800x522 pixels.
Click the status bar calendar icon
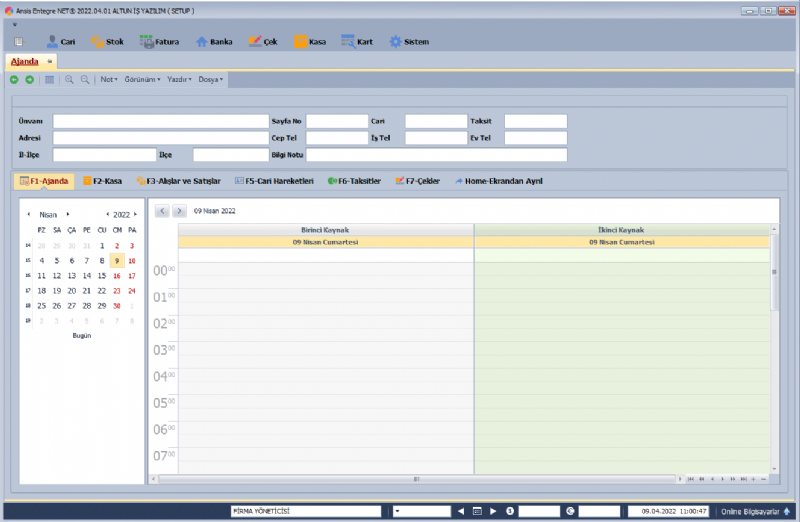click(x=477, y=511)
